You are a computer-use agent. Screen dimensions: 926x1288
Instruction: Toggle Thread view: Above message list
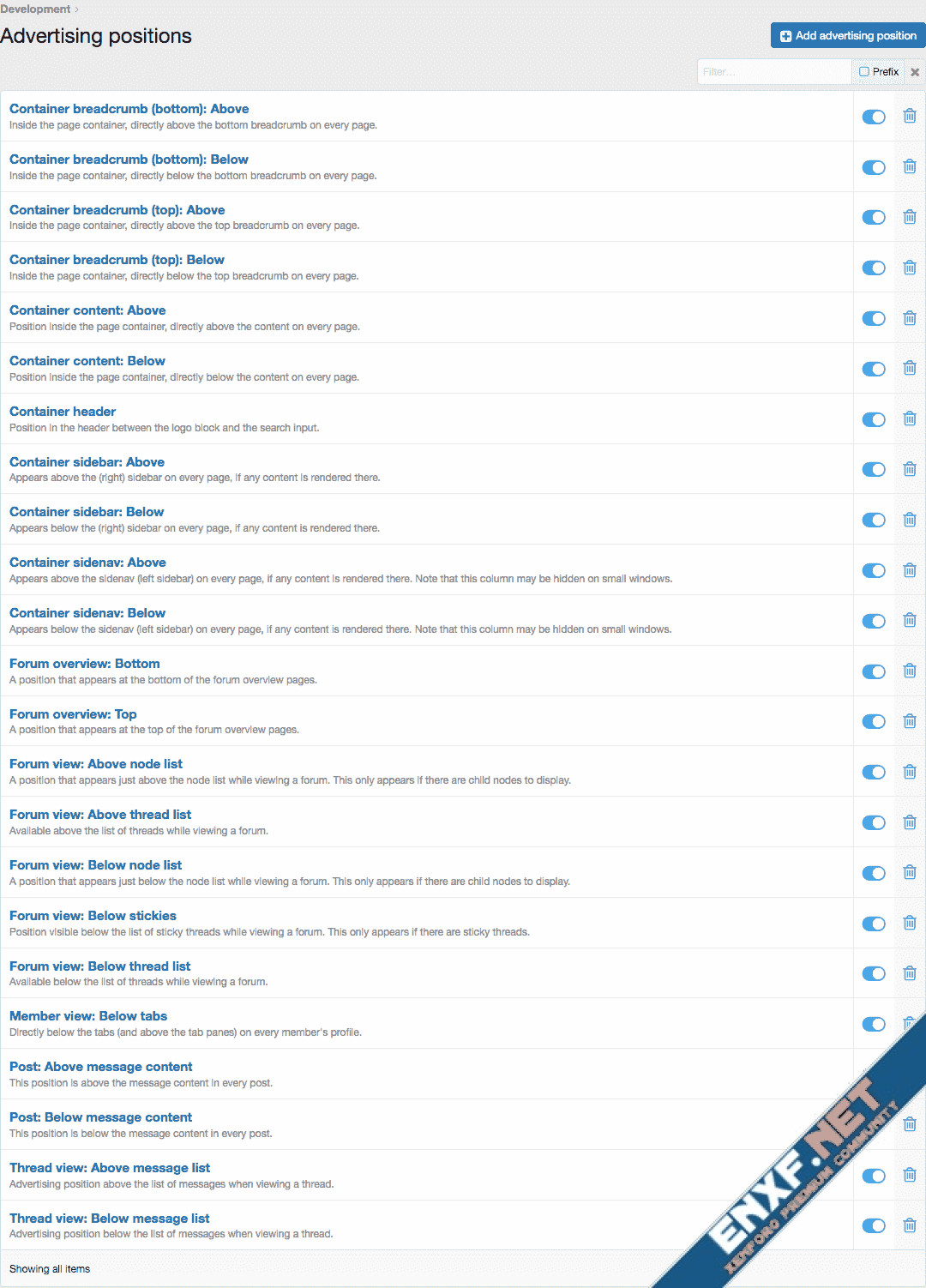(874, 1176)
